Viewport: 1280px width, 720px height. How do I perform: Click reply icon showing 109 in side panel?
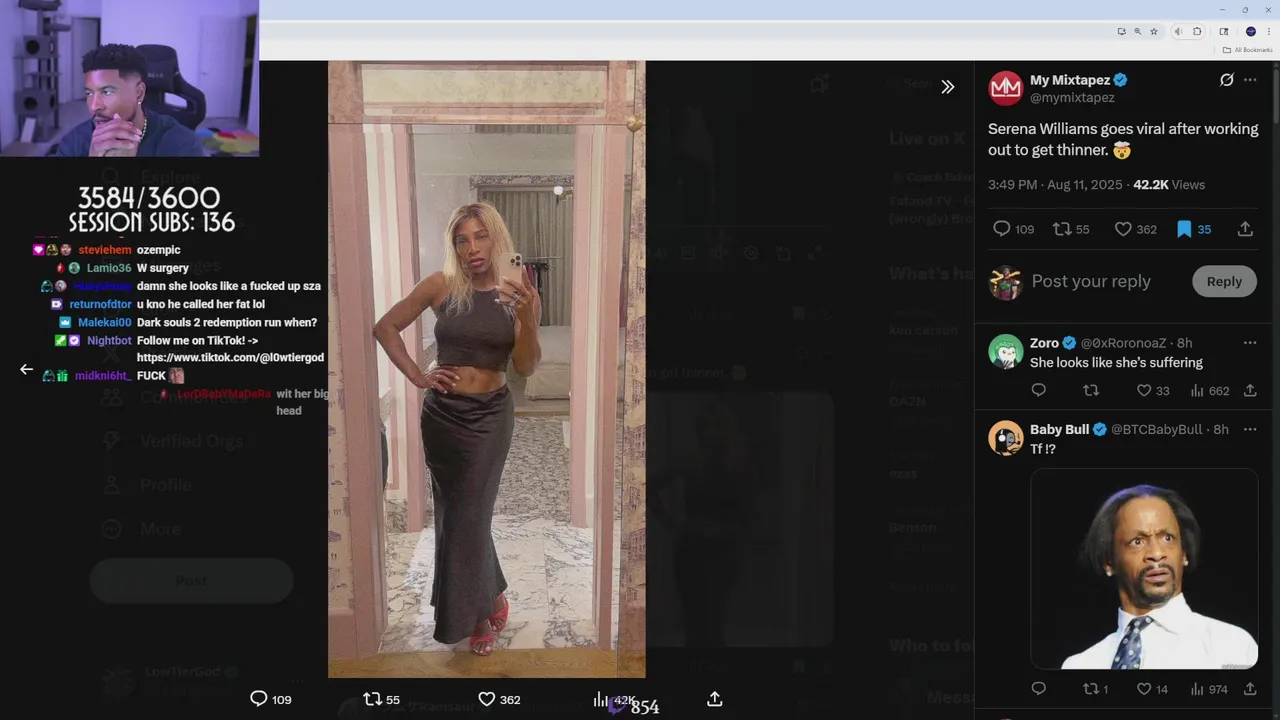pos(1012,229)
